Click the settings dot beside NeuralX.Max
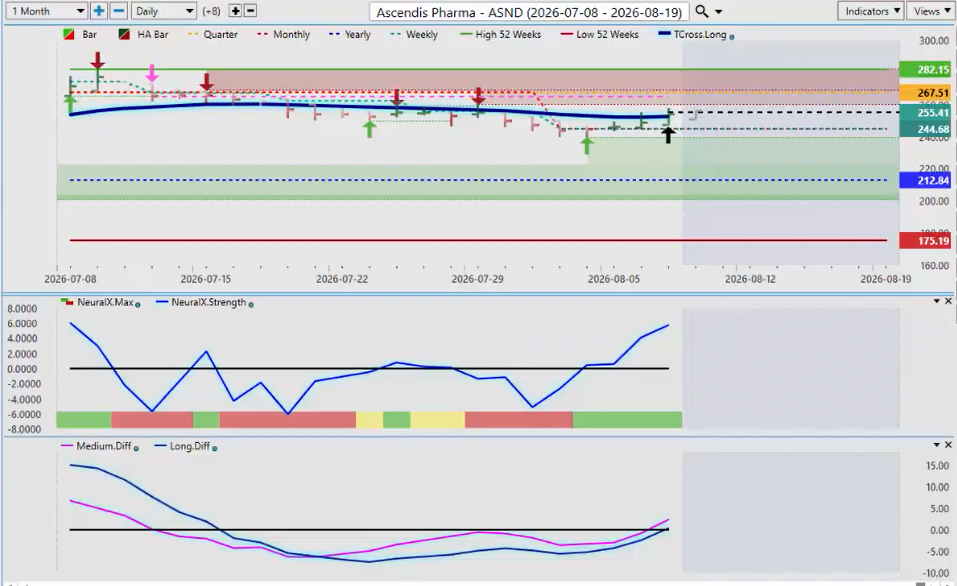 click(138, 304)
